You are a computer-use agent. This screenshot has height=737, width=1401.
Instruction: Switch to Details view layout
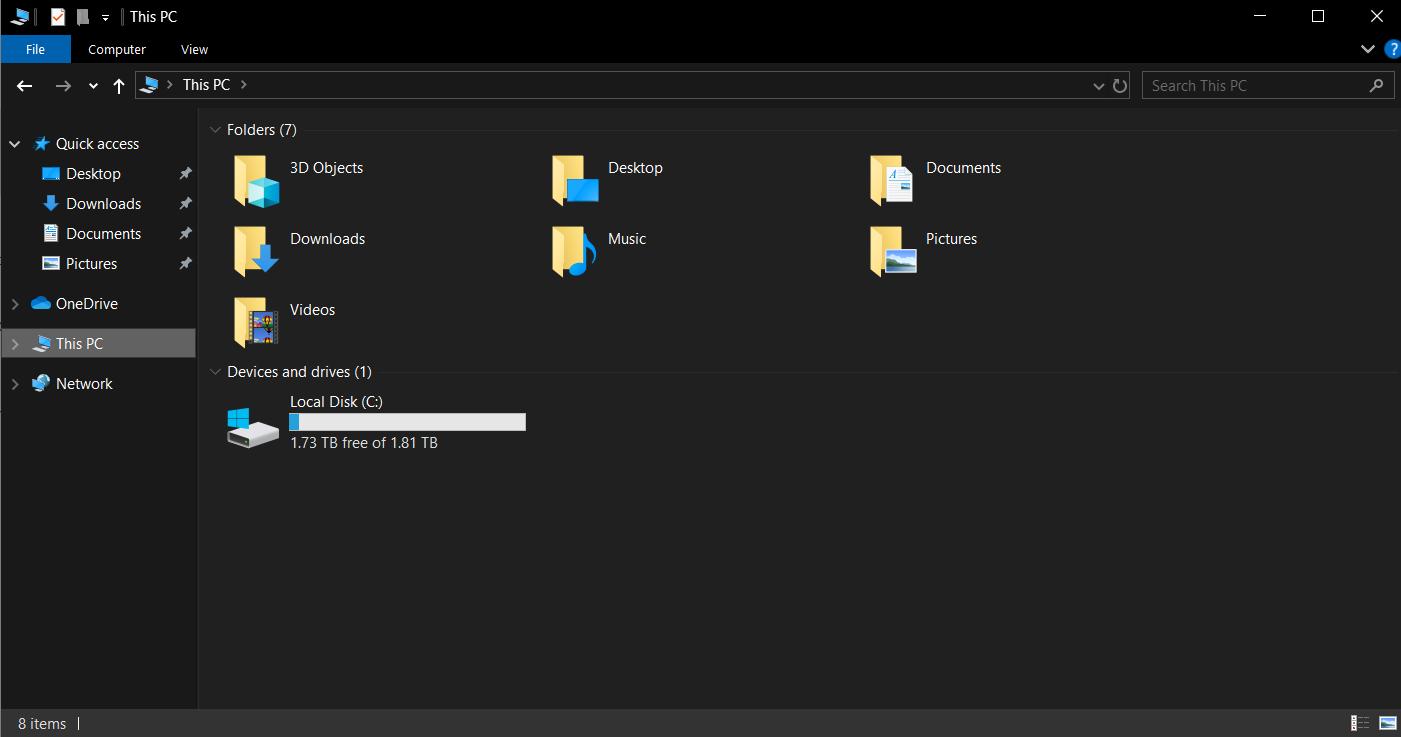1360,723
